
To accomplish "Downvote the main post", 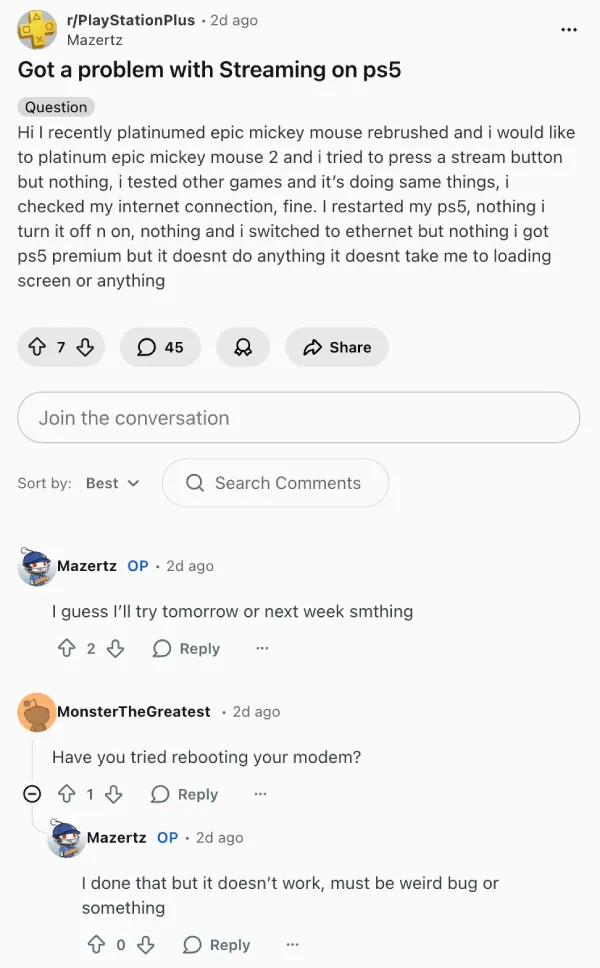I will pos(86,347).
